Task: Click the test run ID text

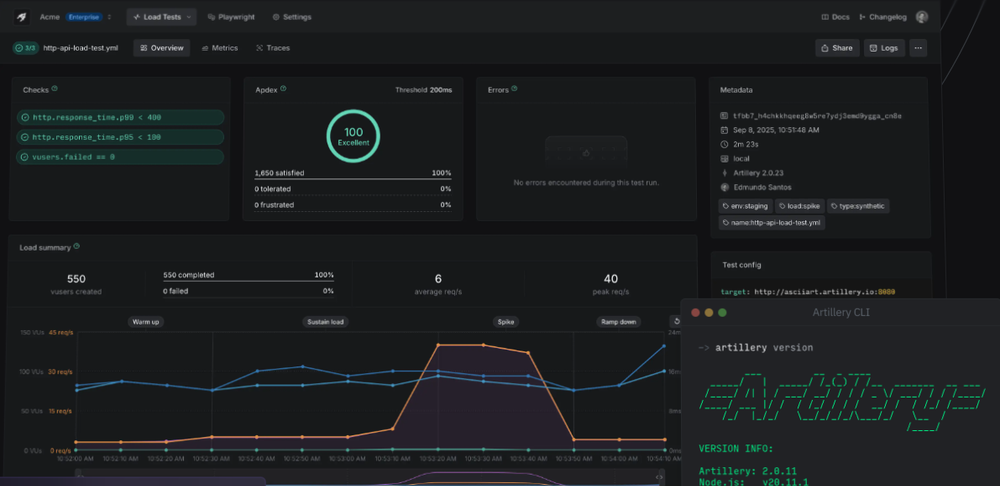Action: tap(817, 116)
